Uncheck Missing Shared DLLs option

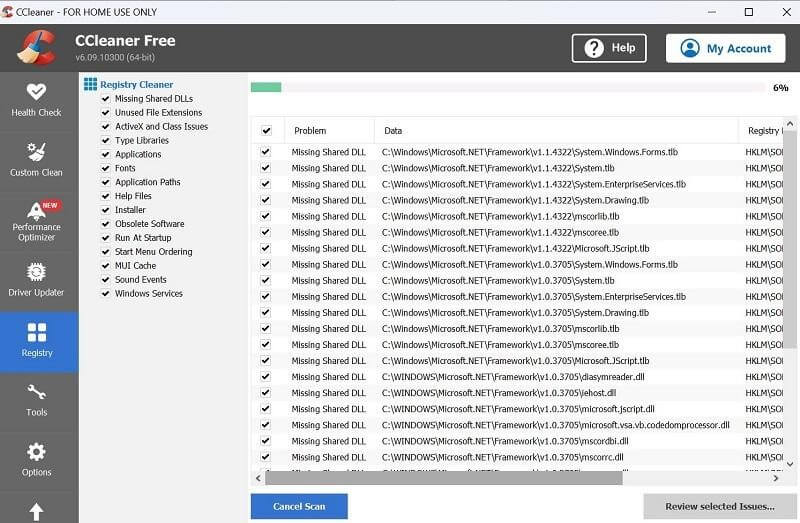tap(106, 98)
